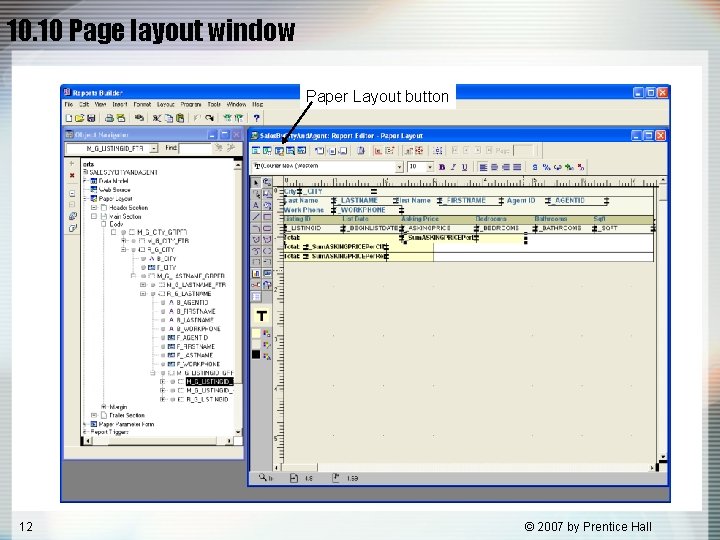This screenshot has height=540, width=720.
Task: Select the Report Triggers tree node
Action: coord(109,432)
